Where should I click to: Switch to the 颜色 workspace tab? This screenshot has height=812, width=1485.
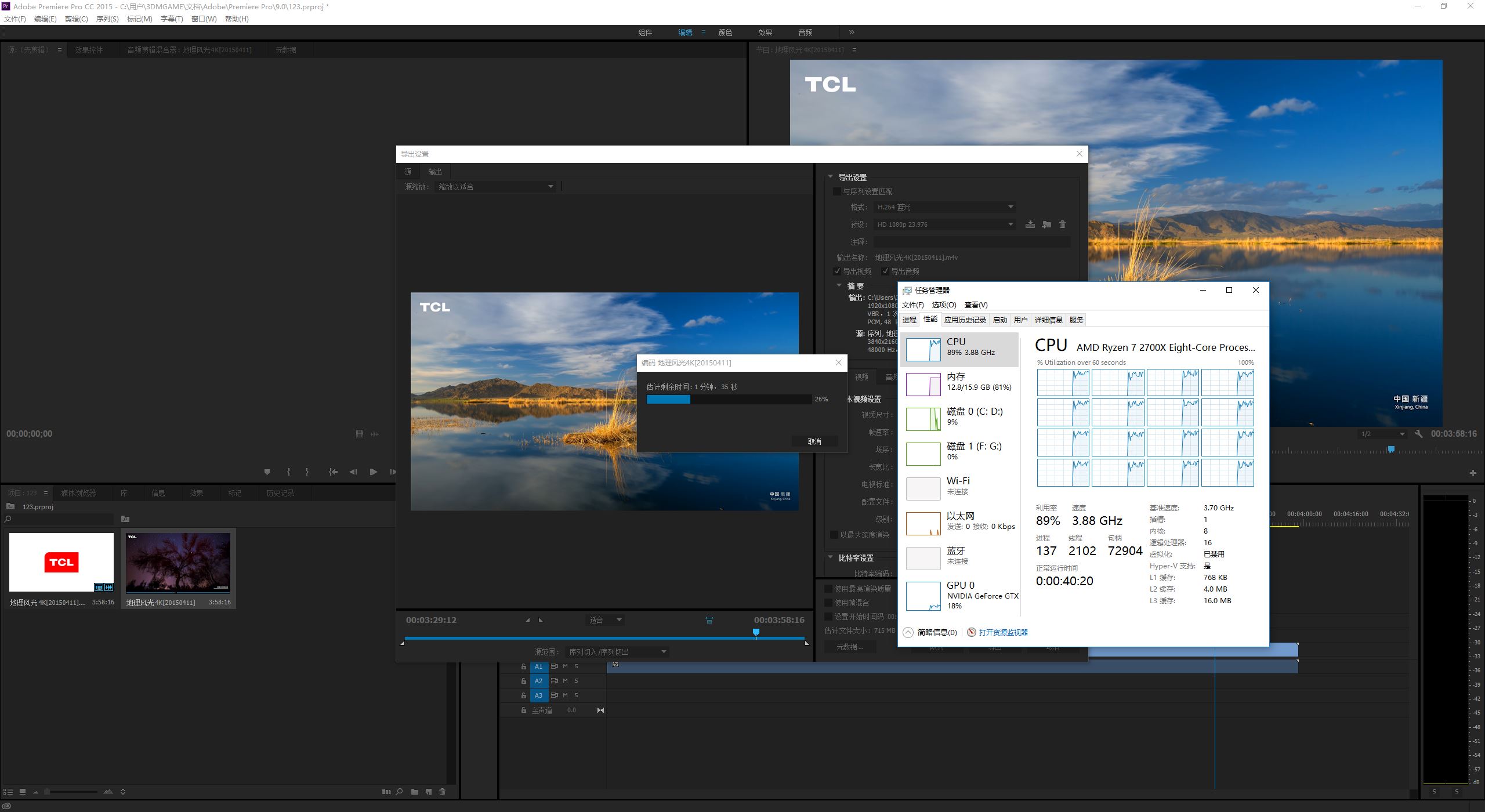pos(725,32)
